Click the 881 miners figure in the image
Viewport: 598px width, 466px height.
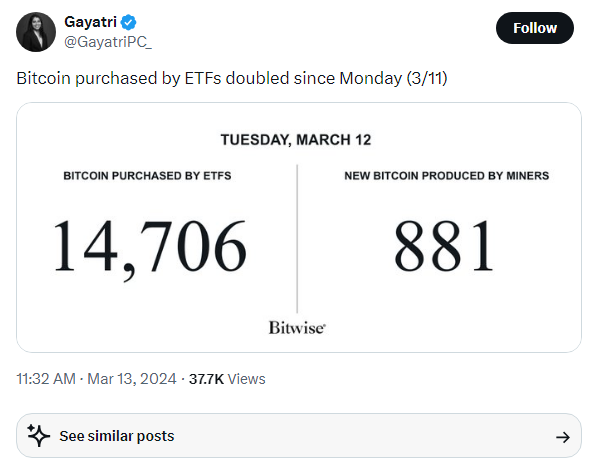pyautogui.click(x=444, y=246)
